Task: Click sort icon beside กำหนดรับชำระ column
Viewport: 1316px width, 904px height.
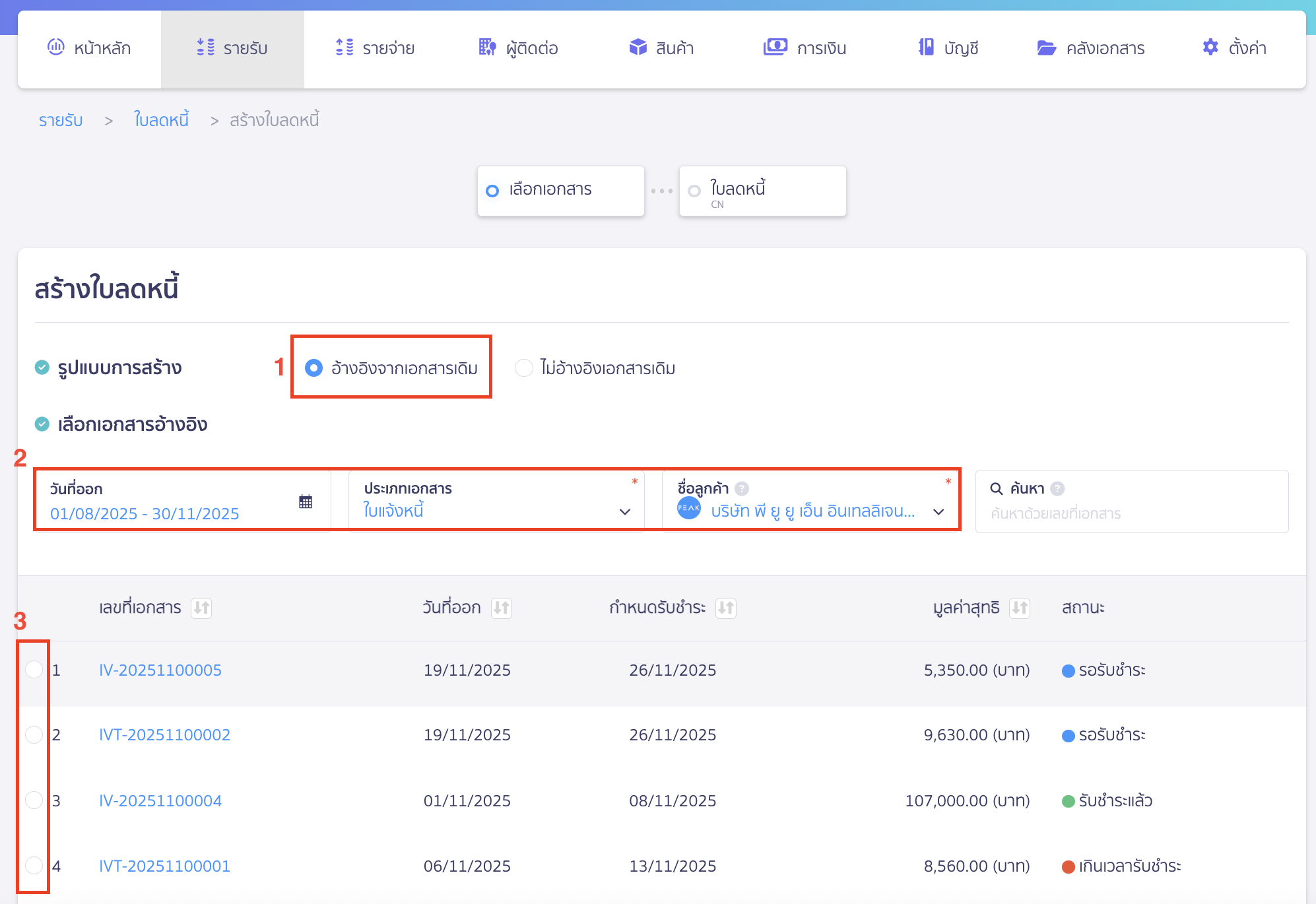Action: tap(726, 608)
